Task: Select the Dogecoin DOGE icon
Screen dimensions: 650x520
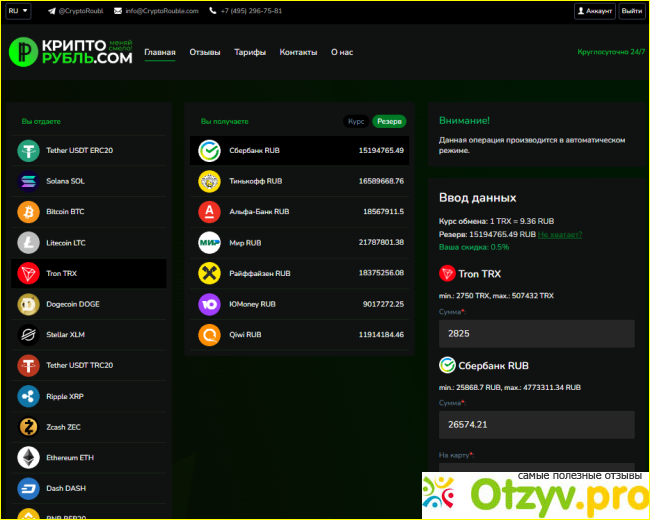Action: (x=27, y=304)
